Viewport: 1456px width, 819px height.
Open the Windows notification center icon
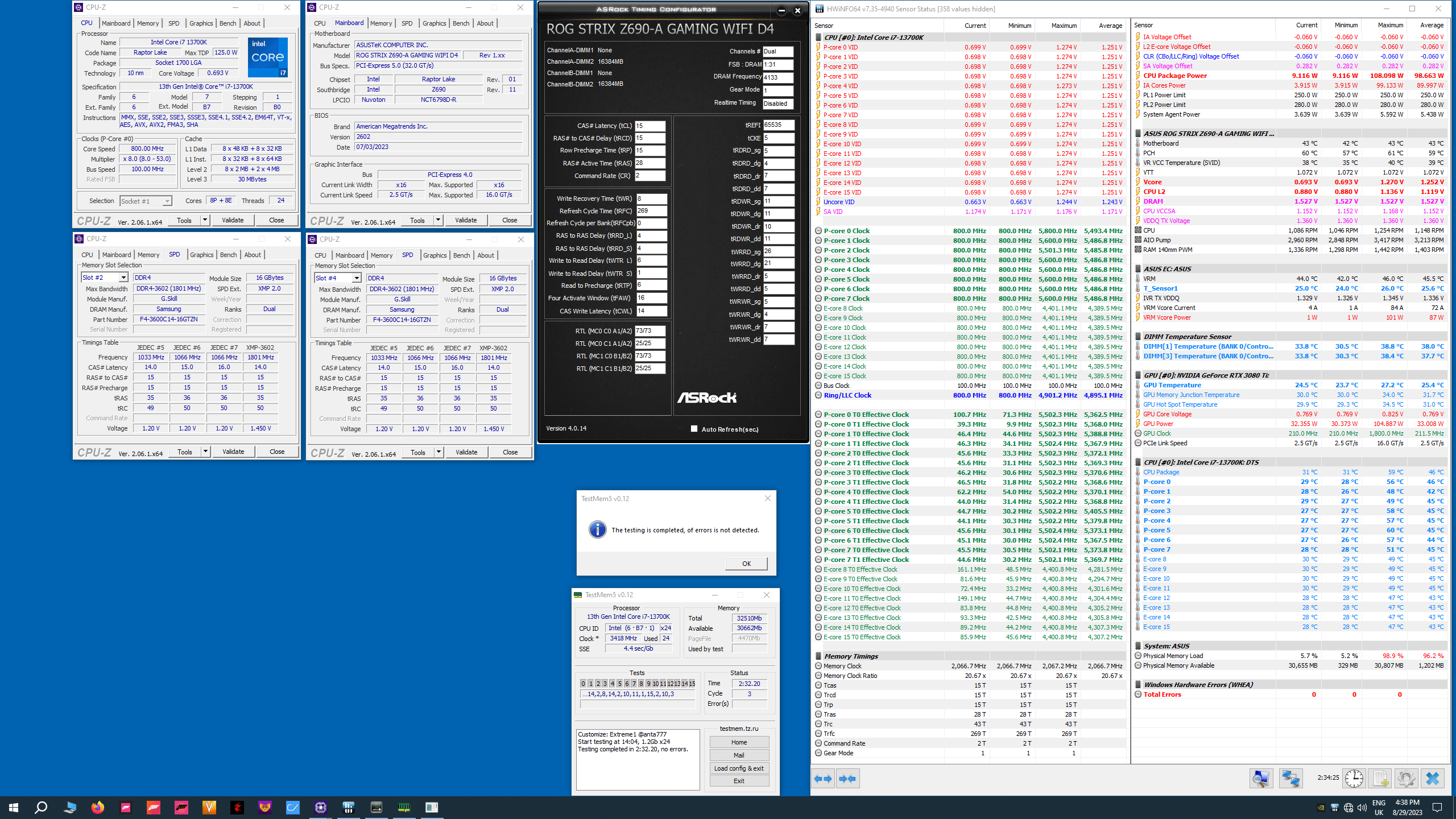click(1437, 808)
